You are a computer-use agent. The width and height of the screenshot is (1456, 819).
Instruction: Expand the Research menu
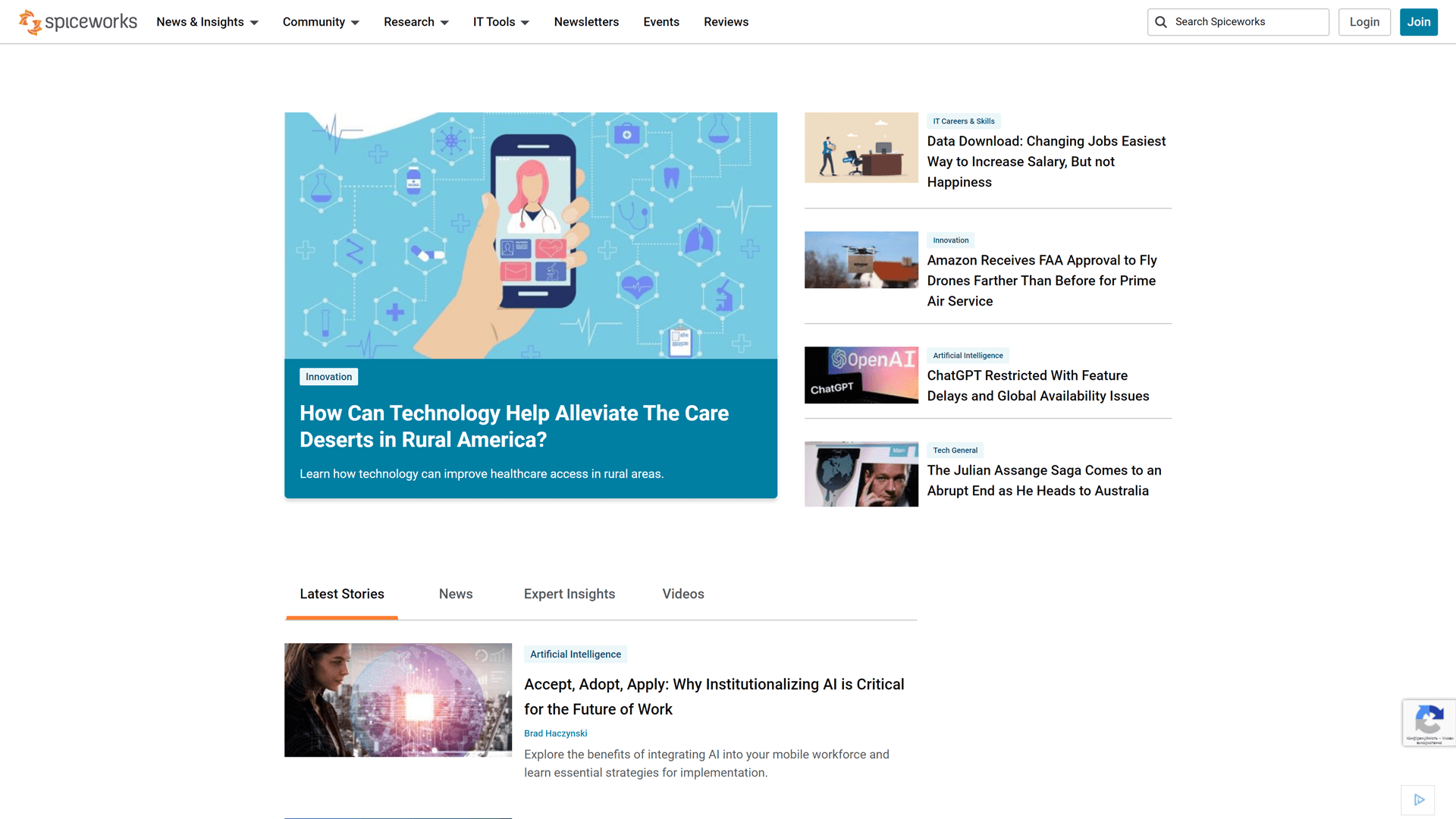tap(416, 22)
